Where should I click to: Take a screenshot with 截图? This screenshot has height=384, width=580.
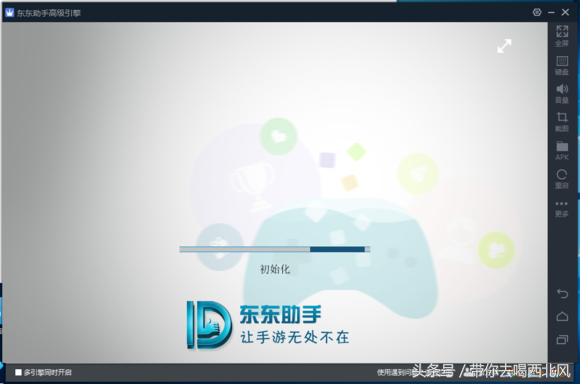point(562,122)
